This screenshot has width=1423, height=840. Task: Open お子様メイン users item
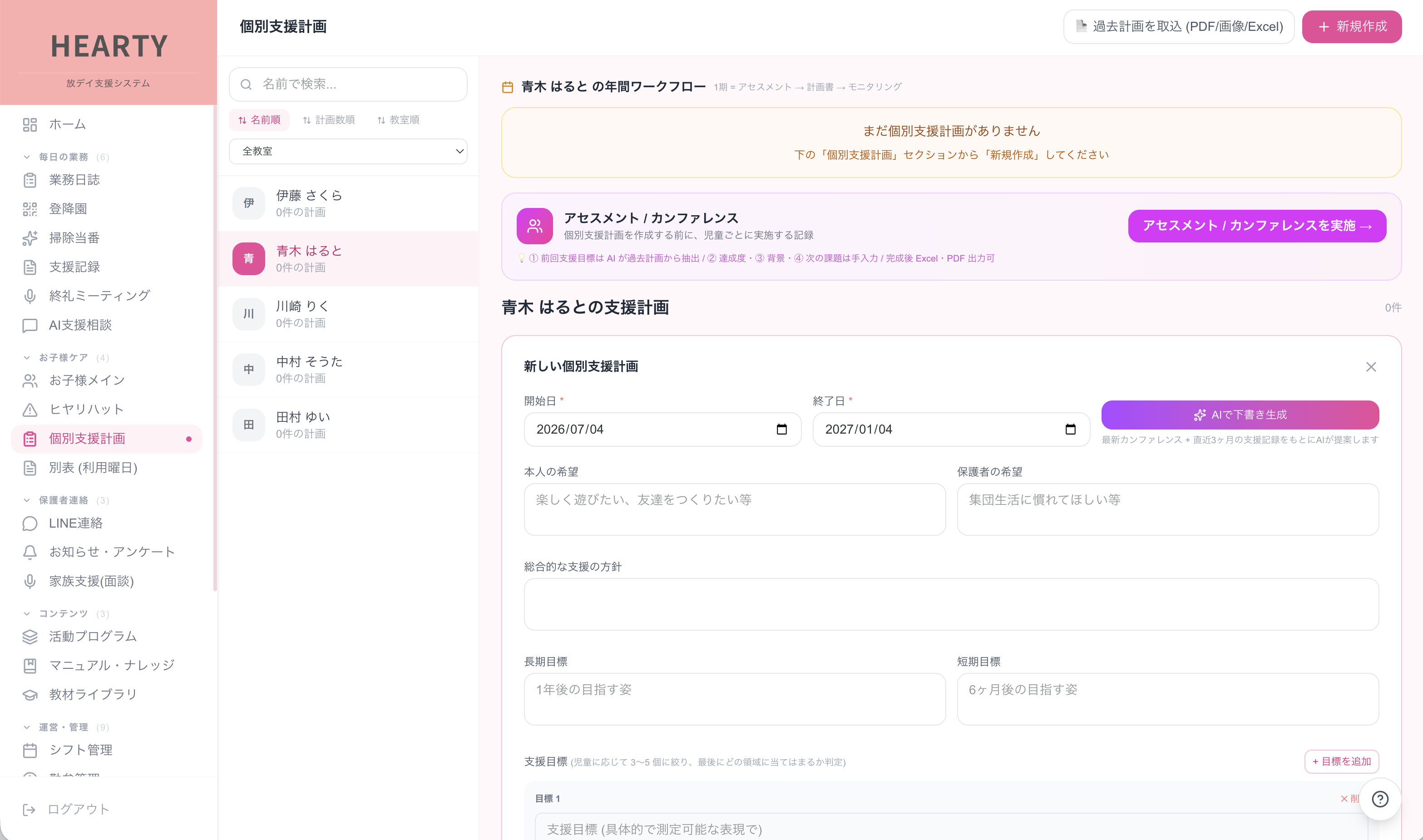coord(106,380)
